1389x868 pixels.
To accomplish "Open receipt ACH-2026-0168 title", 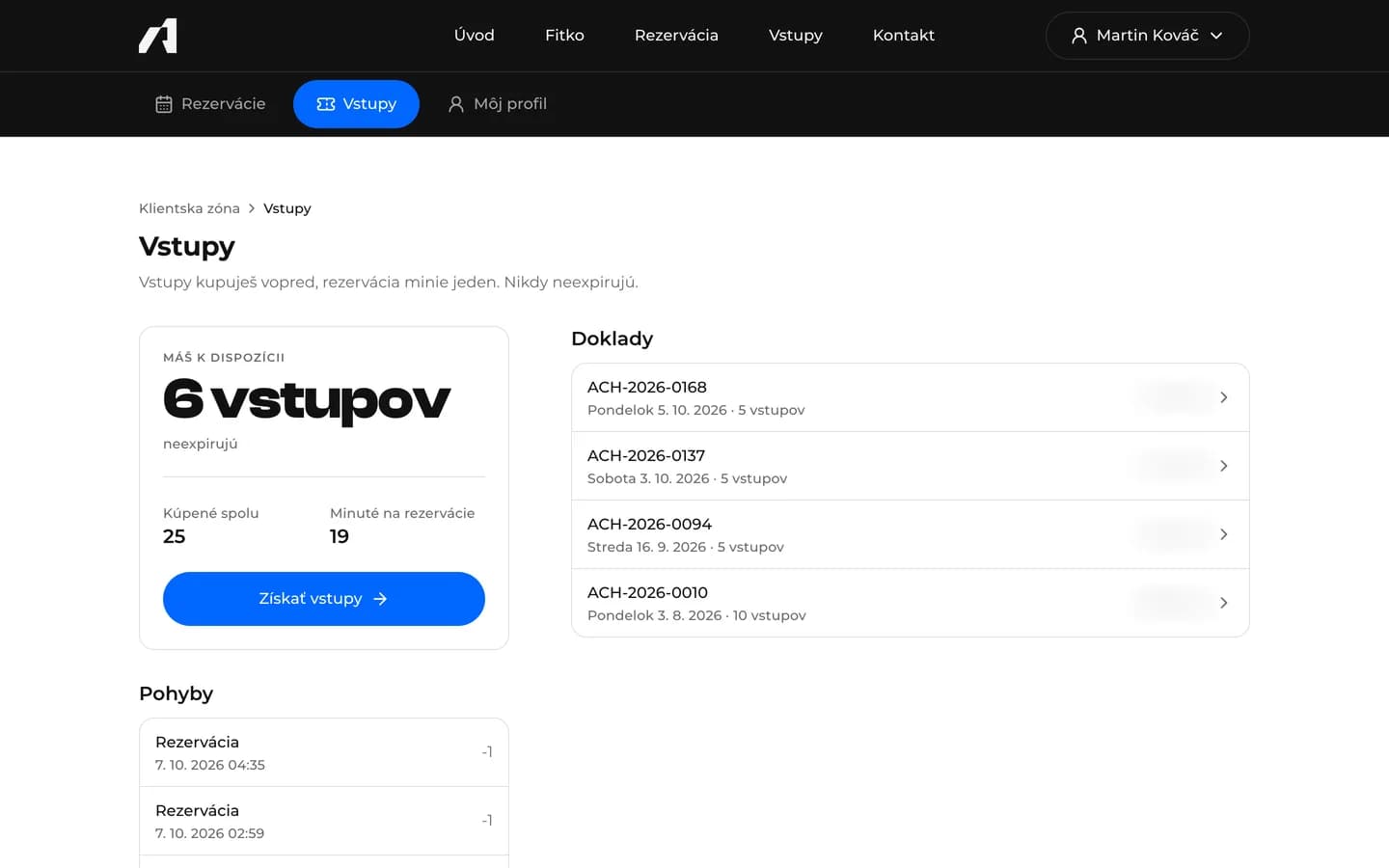I will point(647,387).
